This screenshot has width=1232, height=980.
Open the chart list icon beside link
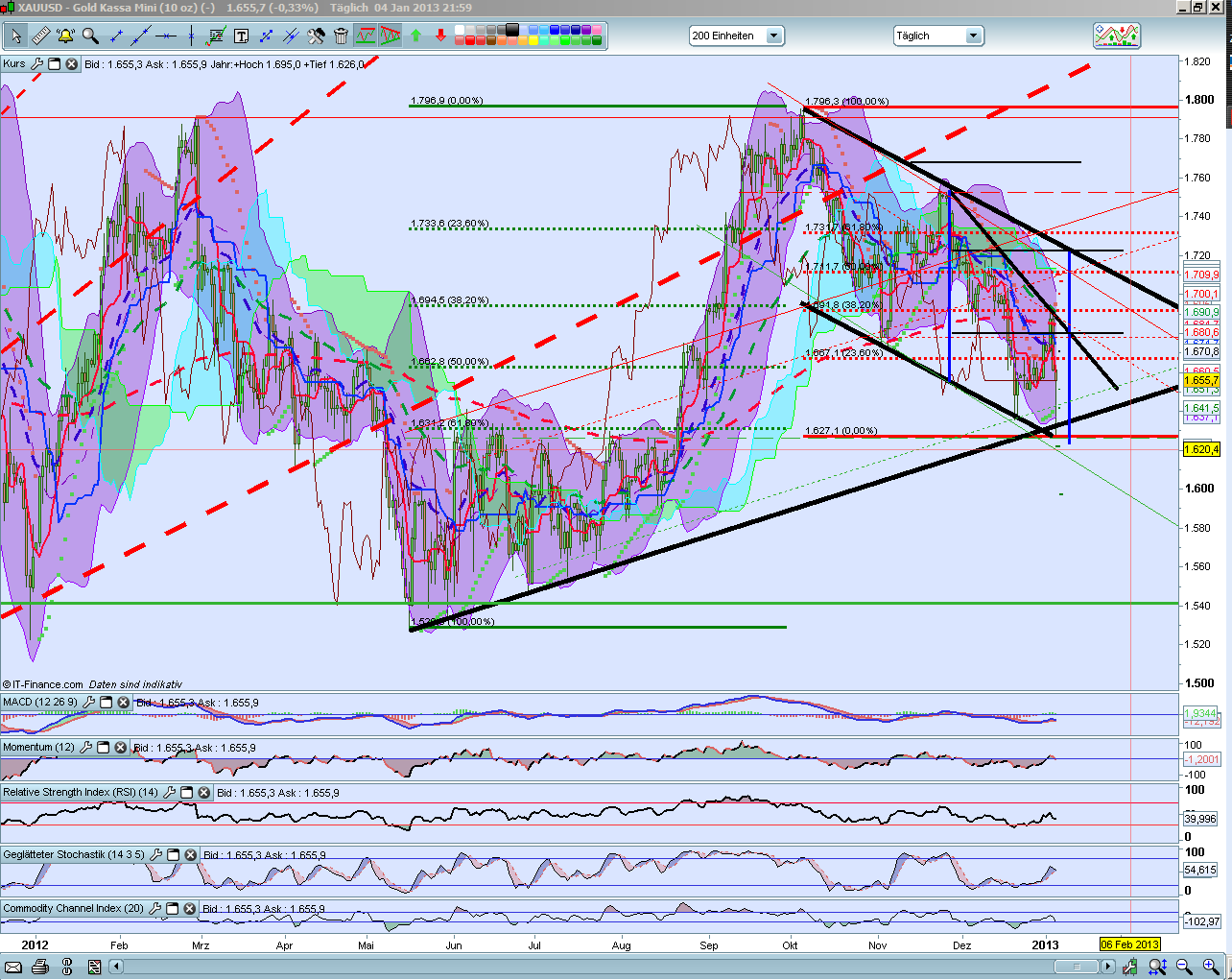pyautogui.click(x=94, y=967)
